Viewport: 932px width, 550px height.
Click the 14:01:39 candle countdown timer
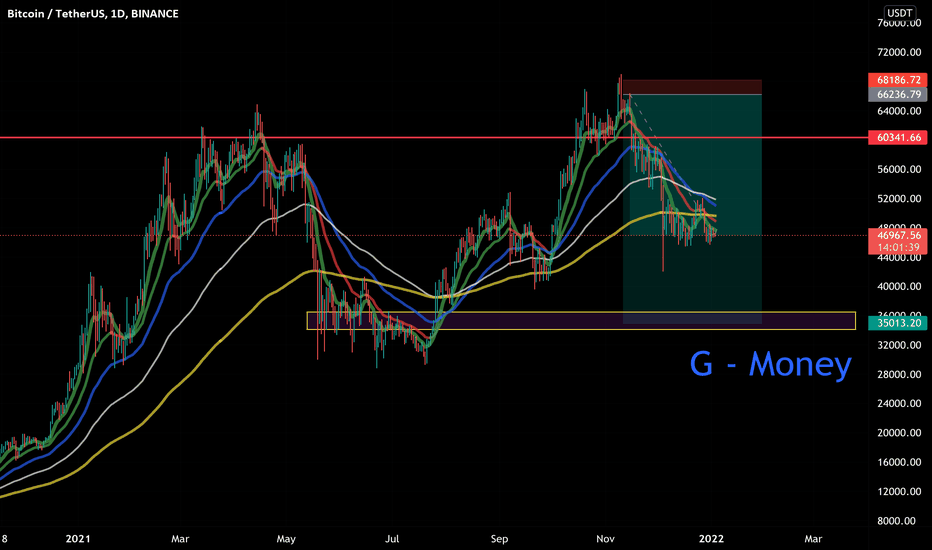[x=898, y=247]
